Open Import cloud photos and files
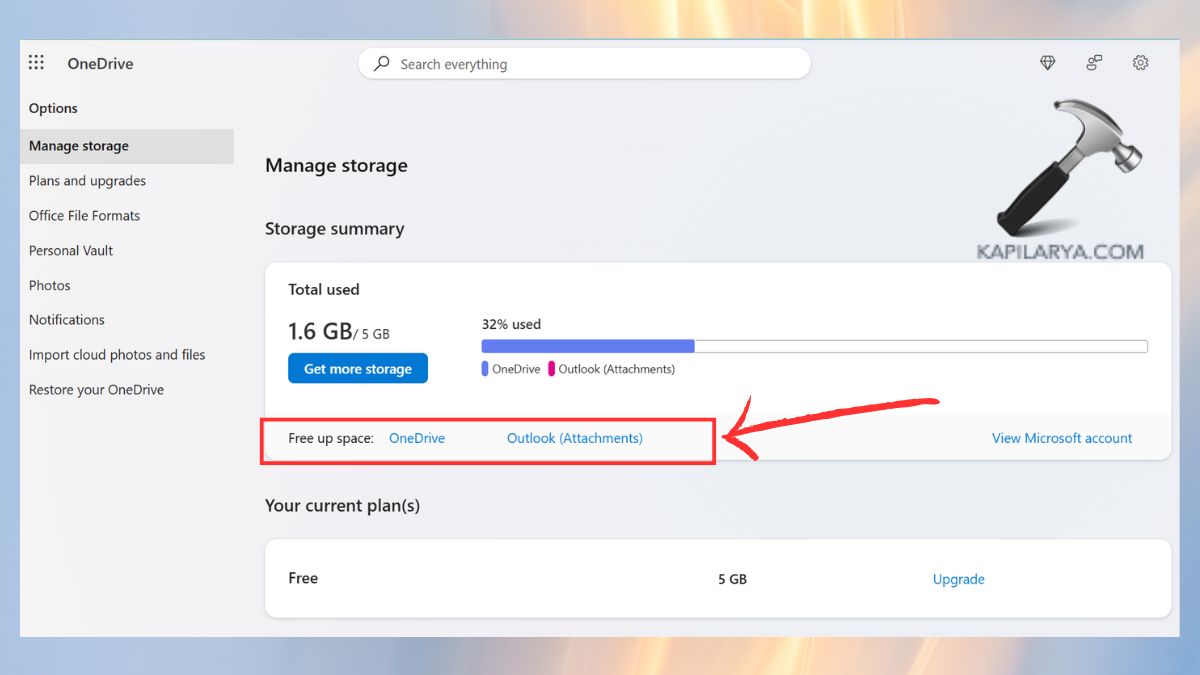 click(116, 354)
